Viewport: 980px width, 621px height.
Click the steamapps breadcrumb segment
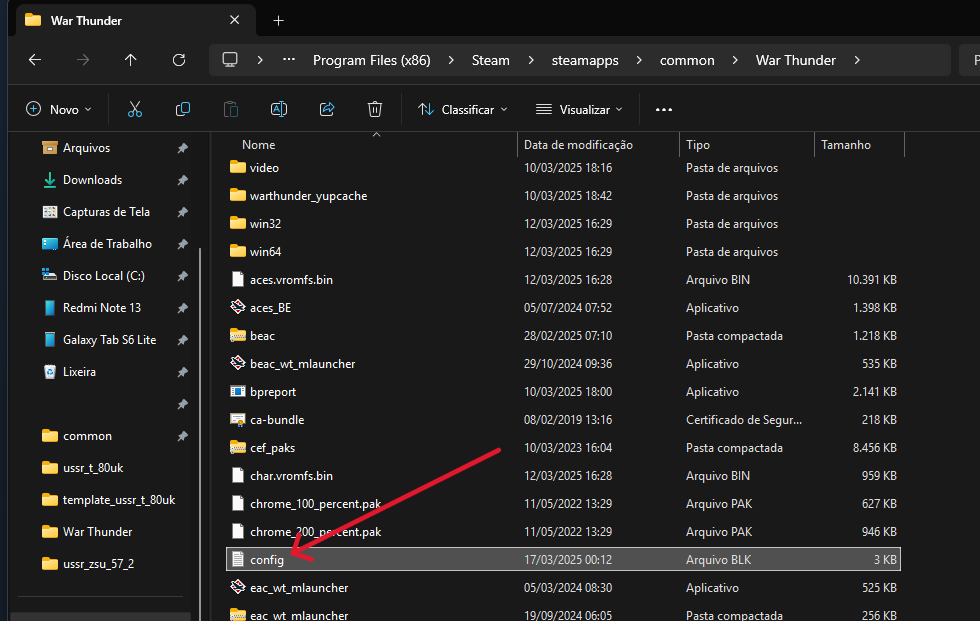tap(585, 60)
